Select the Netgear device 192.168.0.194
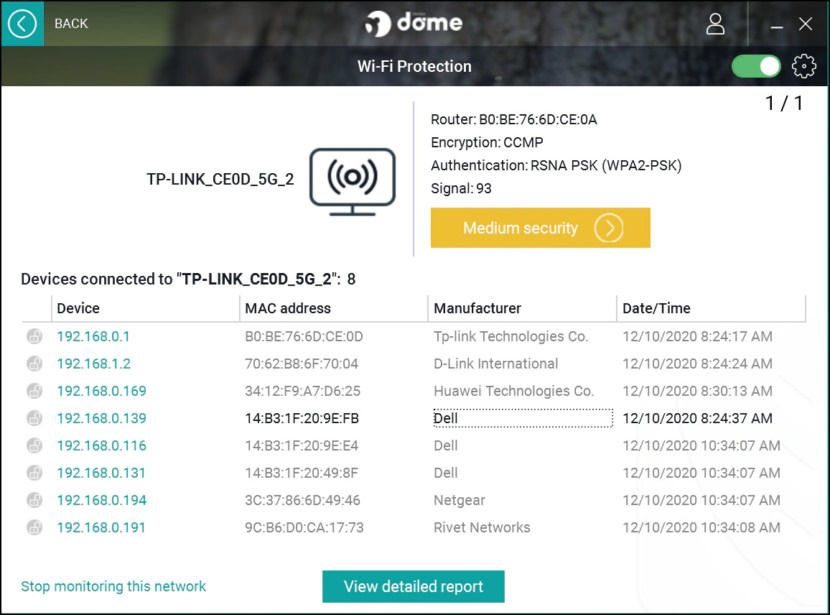Image resolution: width=830 pixels, height=615 pixels. (x=102, y=500)
